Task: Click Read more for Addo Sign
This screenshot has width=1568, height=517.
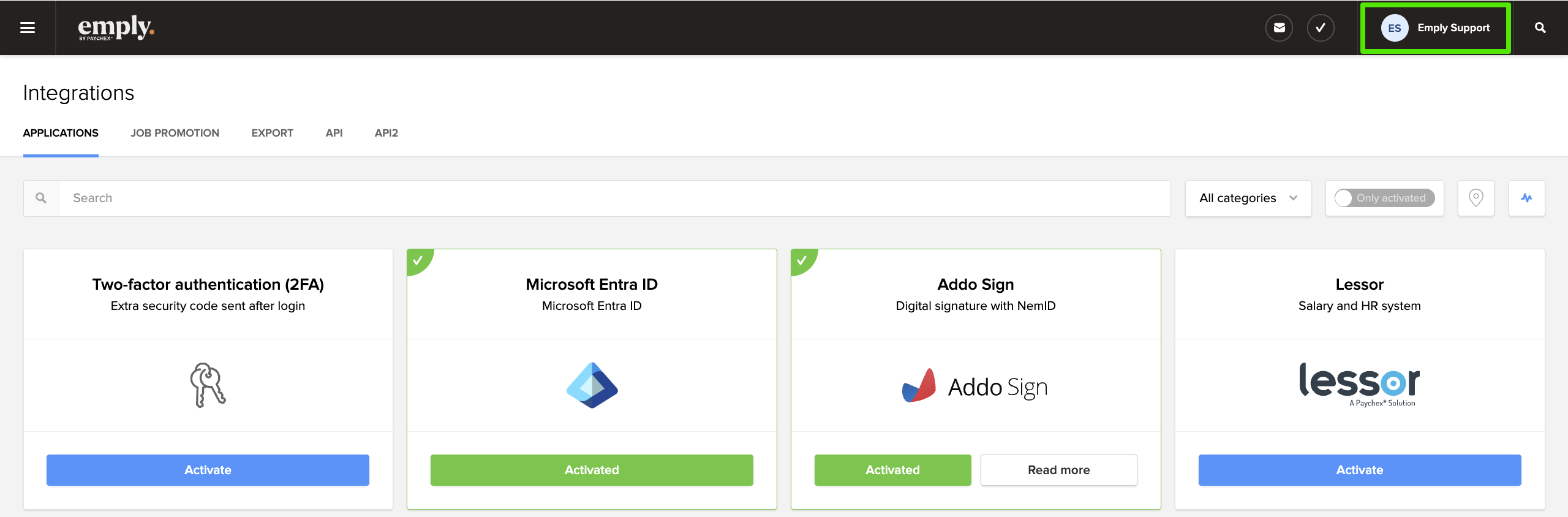Action: [1058, 470]
